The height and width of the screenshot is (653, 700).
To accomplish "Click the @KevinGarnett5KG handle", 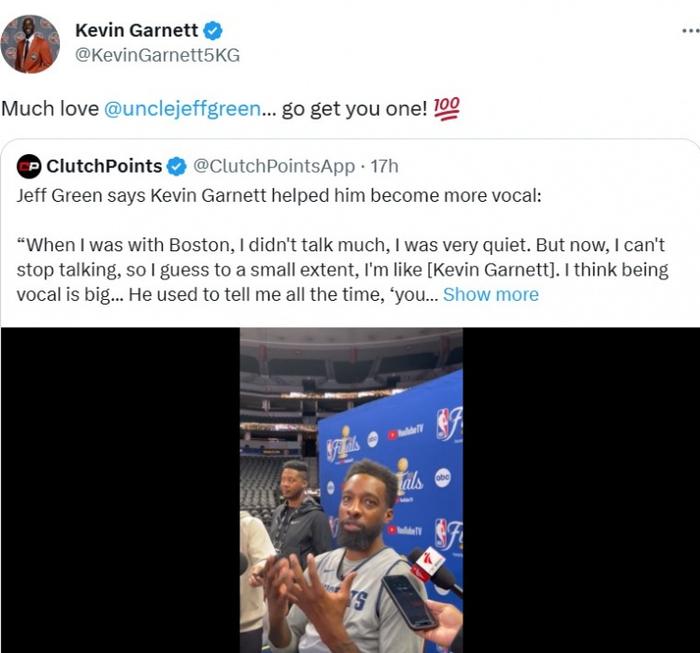I will click(157, 55).
